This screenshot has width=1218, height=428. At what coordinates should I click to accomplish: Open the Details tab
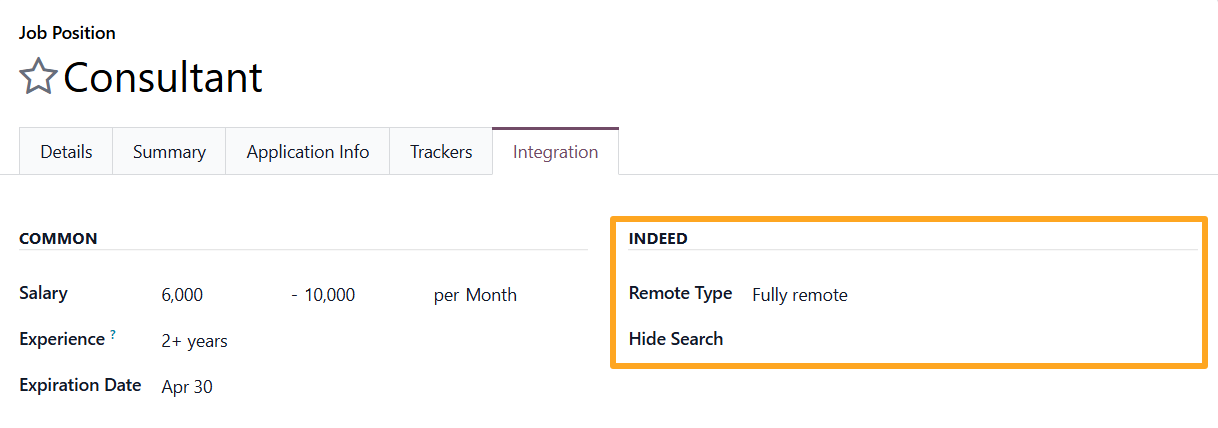pyautogui.click(x=66, y=152)
